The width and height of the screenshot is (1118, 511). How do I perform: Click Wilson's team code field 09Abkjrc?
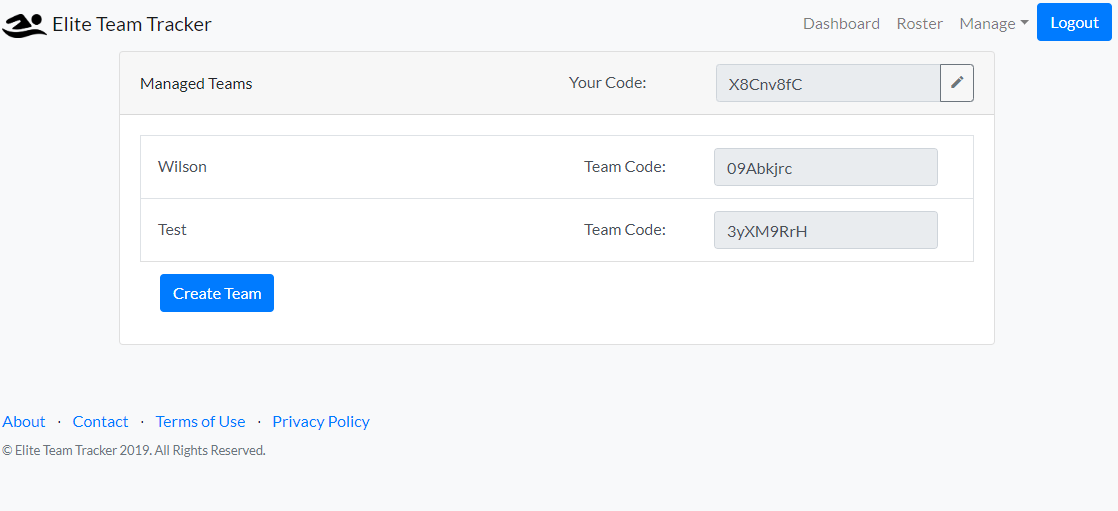click(825, 168)
